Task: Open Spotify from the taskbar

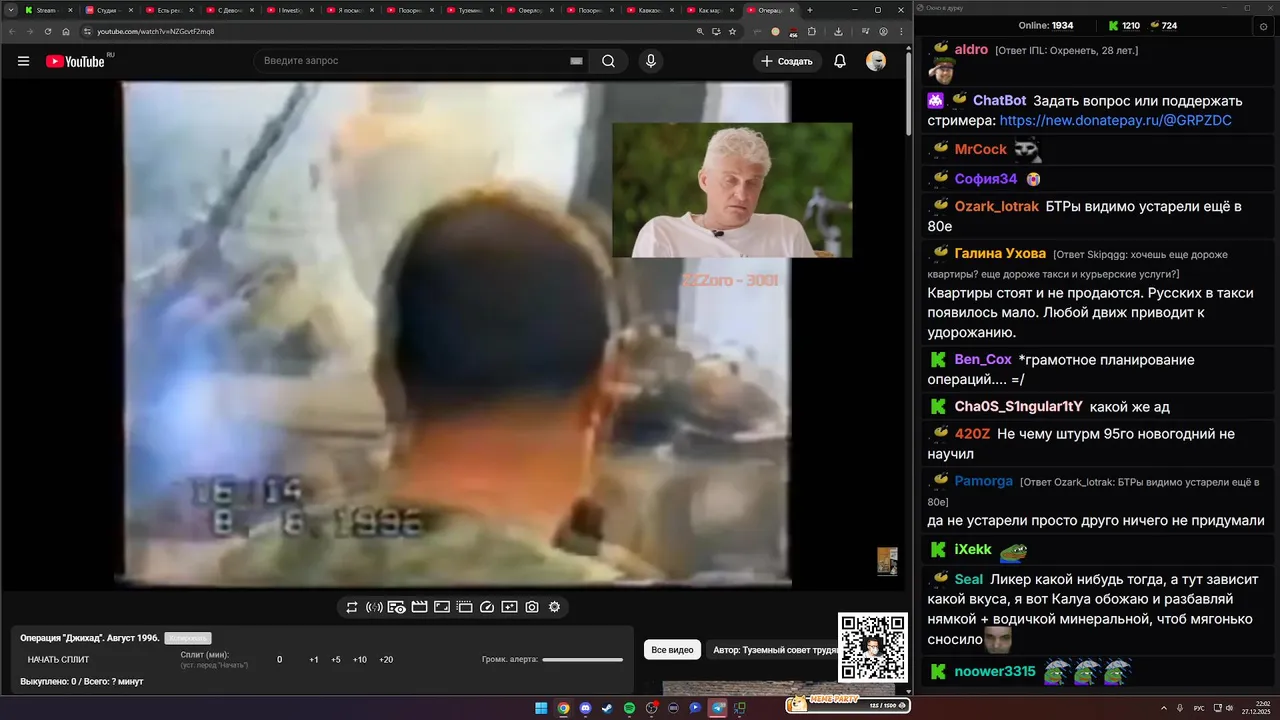Action: point(629,708)
